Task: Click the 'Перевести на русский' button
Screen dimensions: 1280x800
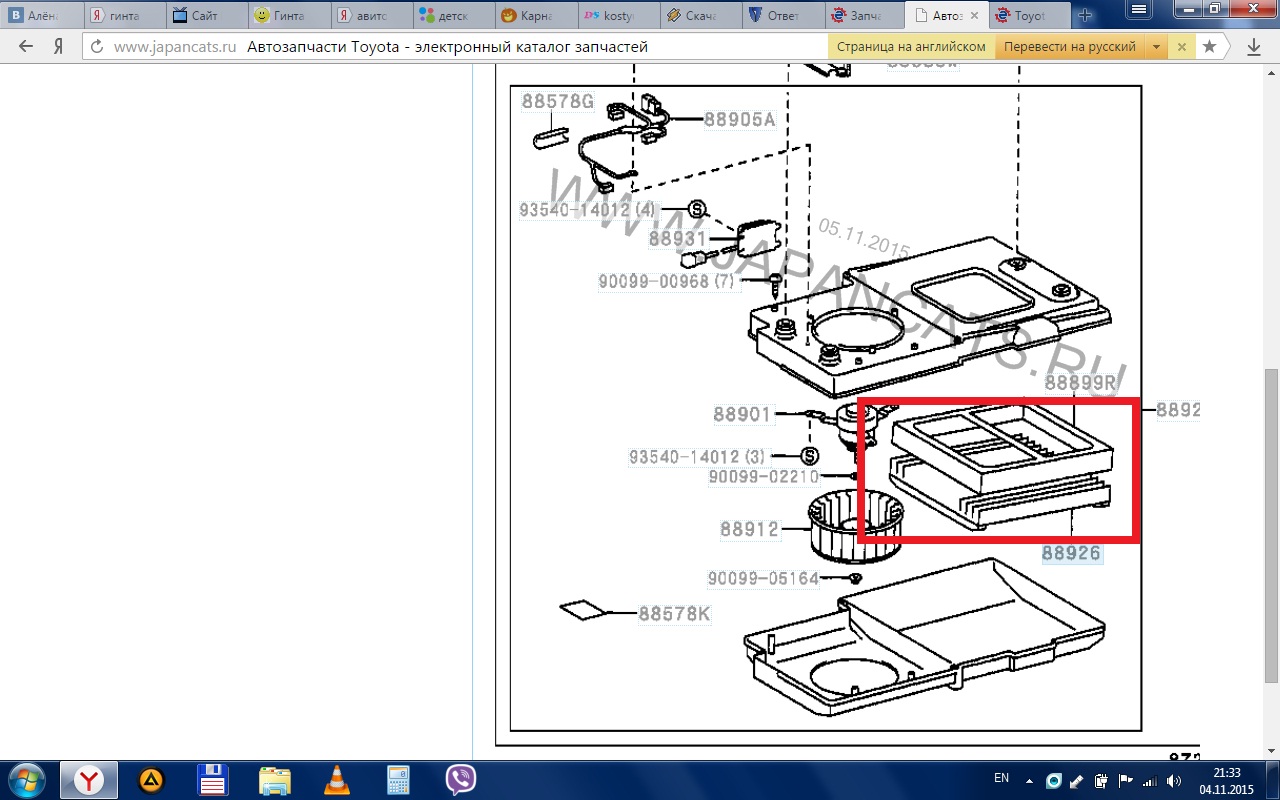Action: [x=1069, y=47]
